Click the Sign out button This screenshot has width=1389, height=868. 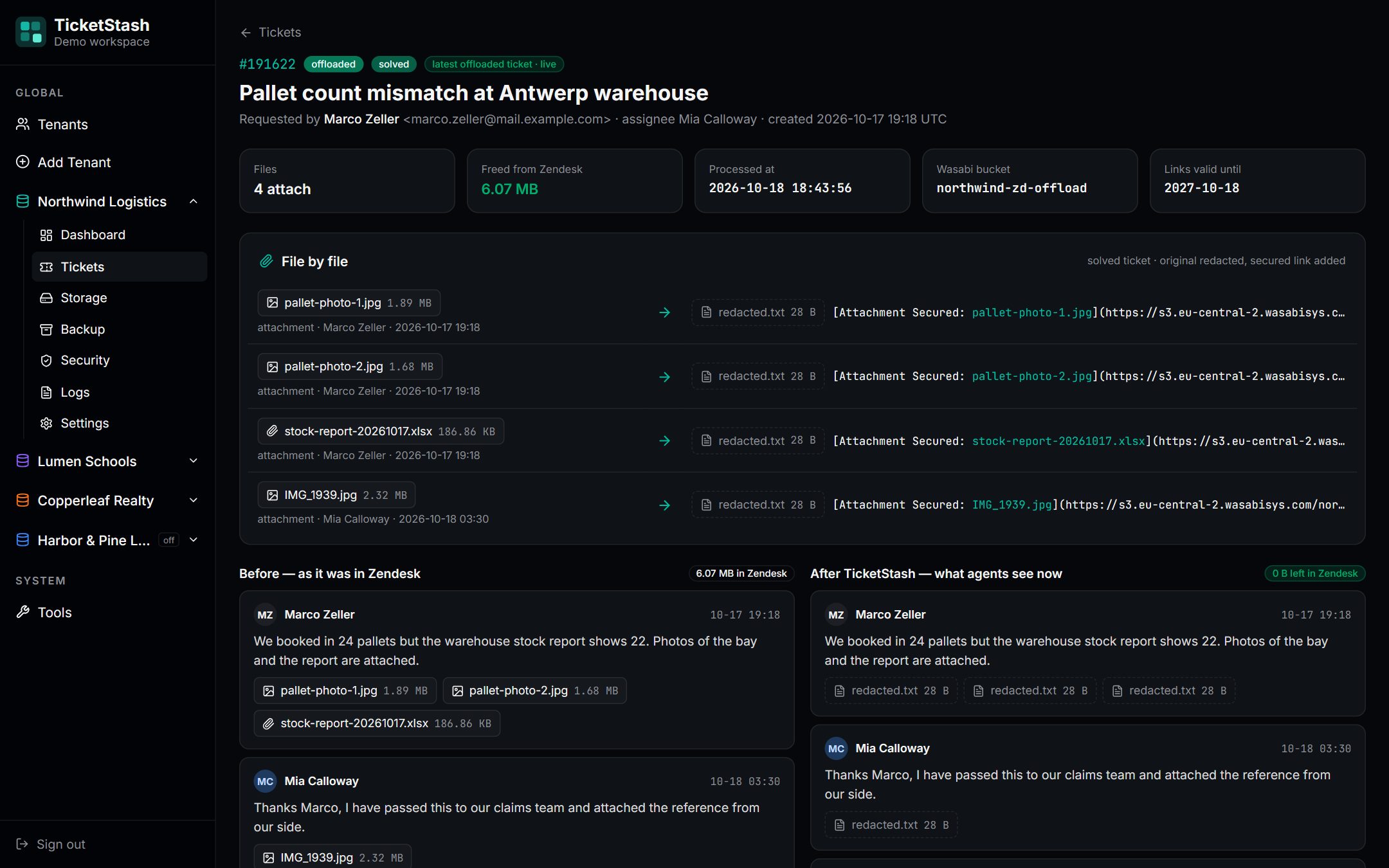pyautogui.click(x=51, y=844)
